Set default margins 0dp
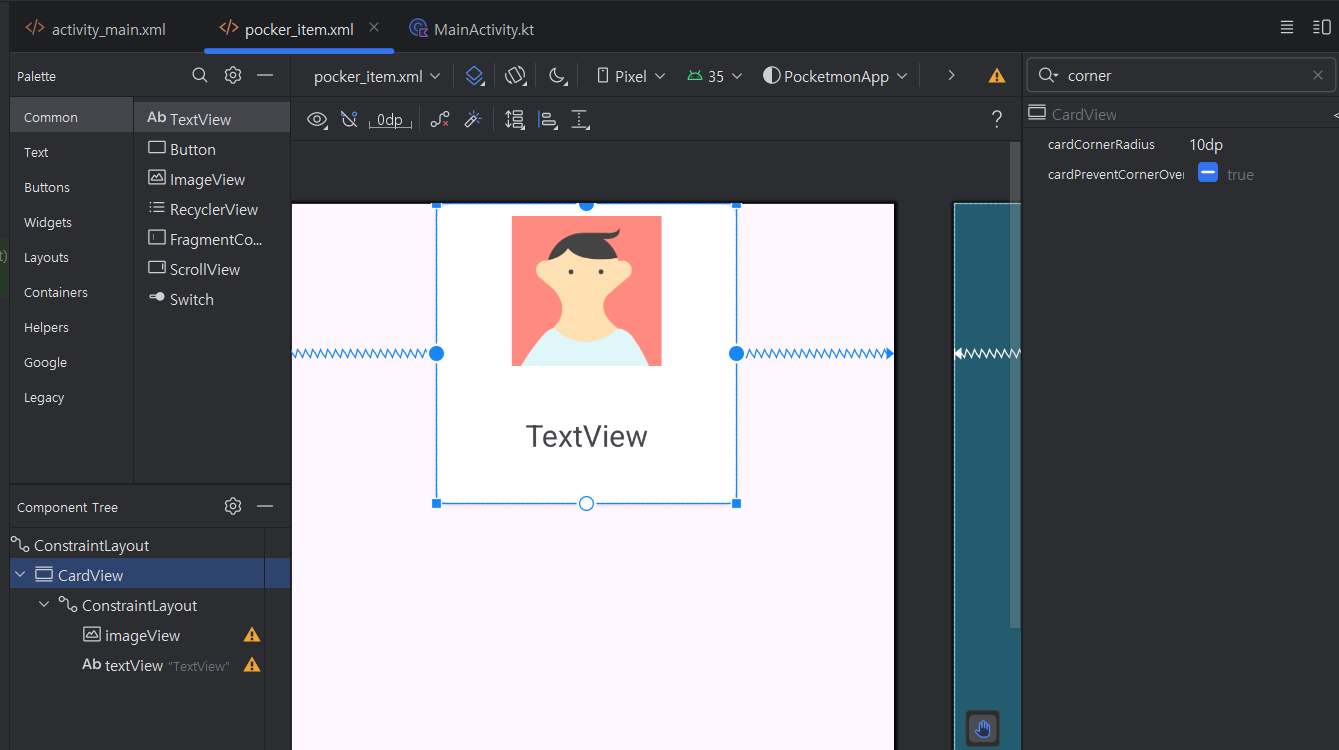The width and height of the screenshot is (1339, 750). tap(390, 120)
